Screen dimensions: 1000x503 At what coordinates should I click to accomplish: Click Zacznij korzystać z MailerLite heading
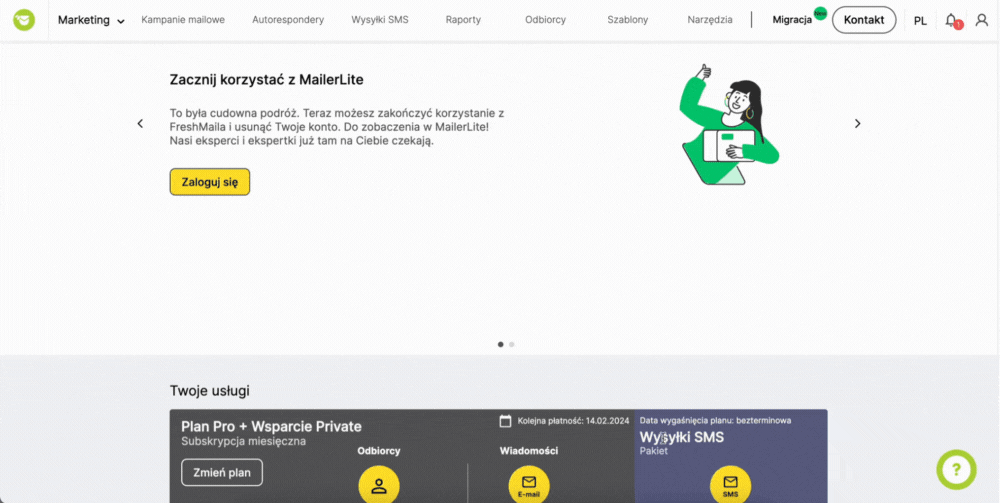coord(267,80)
